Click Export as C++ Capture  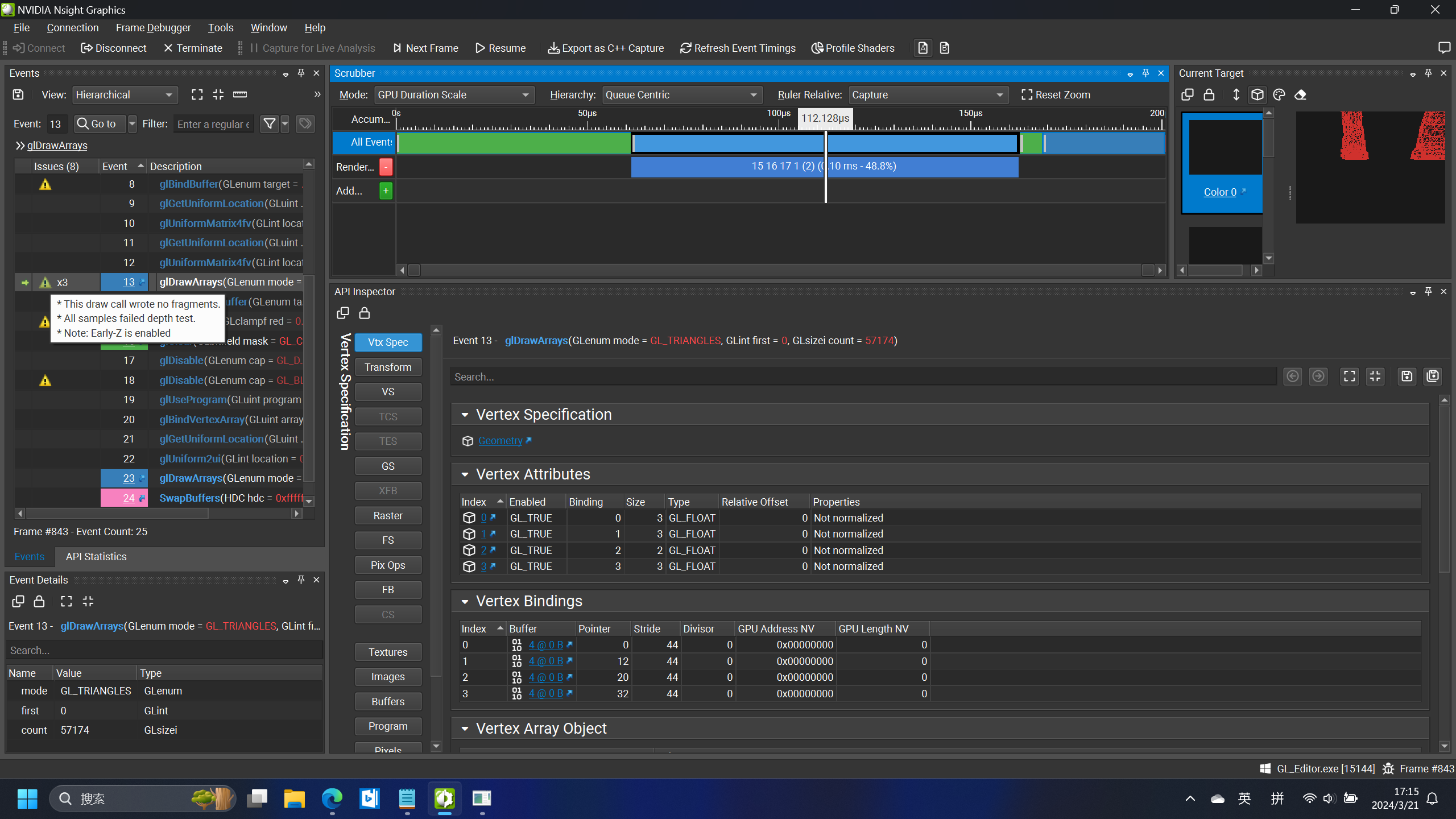[606, 48]
